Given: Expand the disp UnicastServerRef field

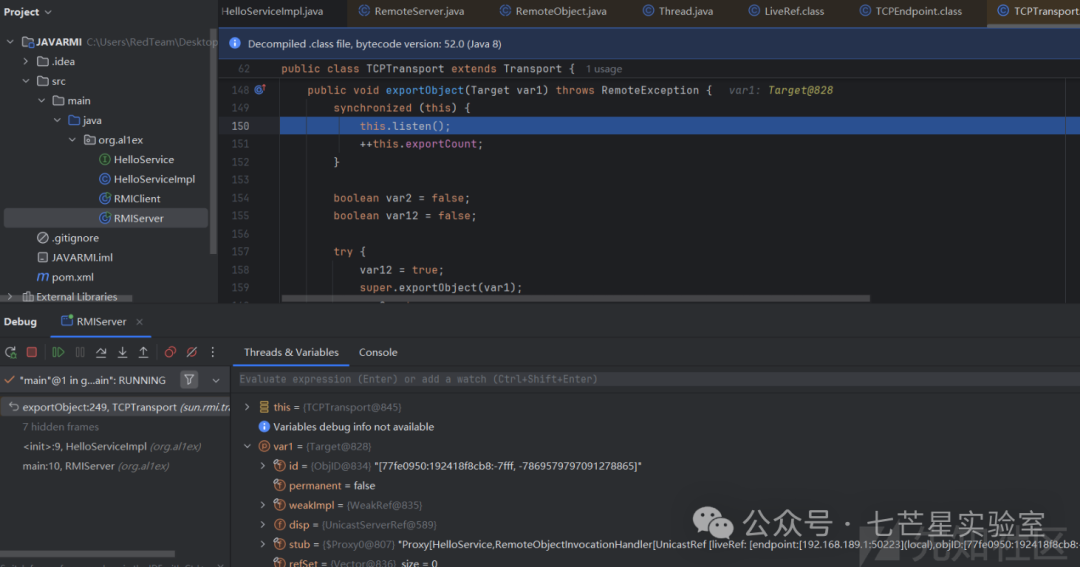Looking at the screenshot, I should click(x=263, y=525).
